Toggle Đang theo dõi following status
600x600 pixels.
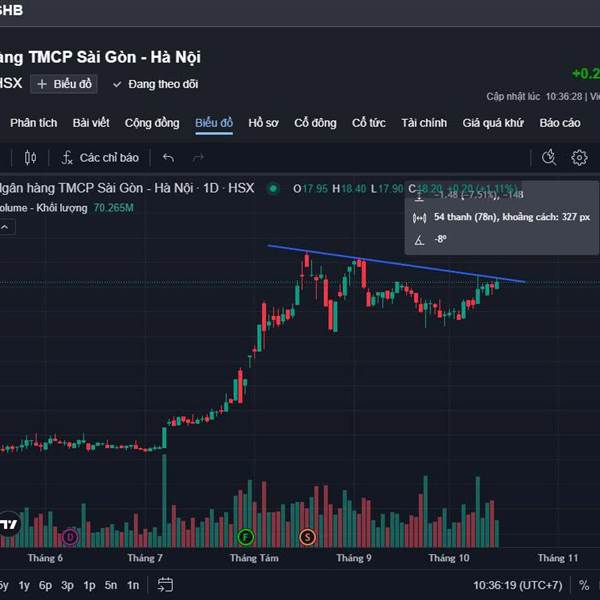[155, 84]
